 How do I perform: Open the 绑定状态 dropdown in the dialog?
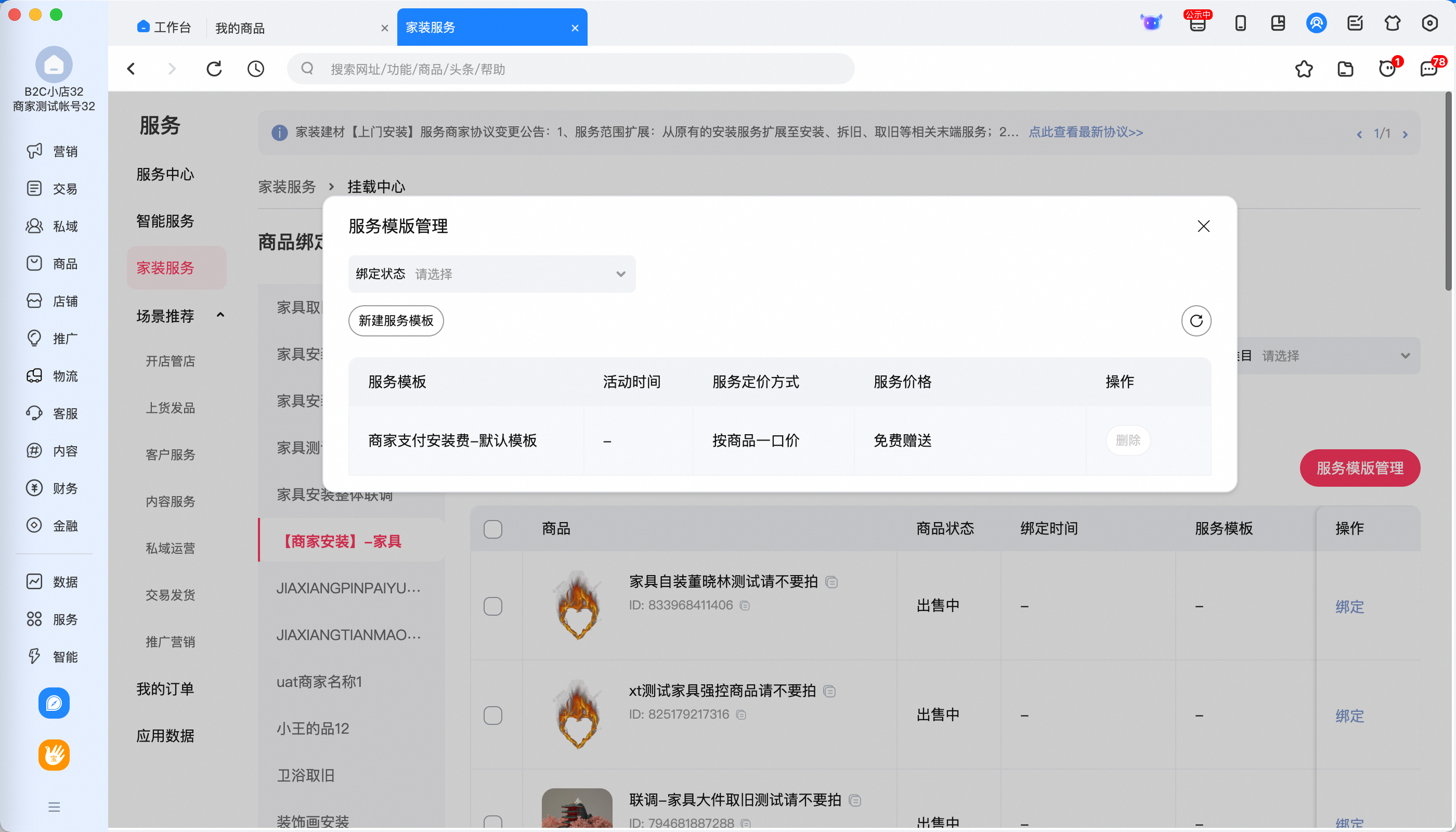(x=491, y=274)
